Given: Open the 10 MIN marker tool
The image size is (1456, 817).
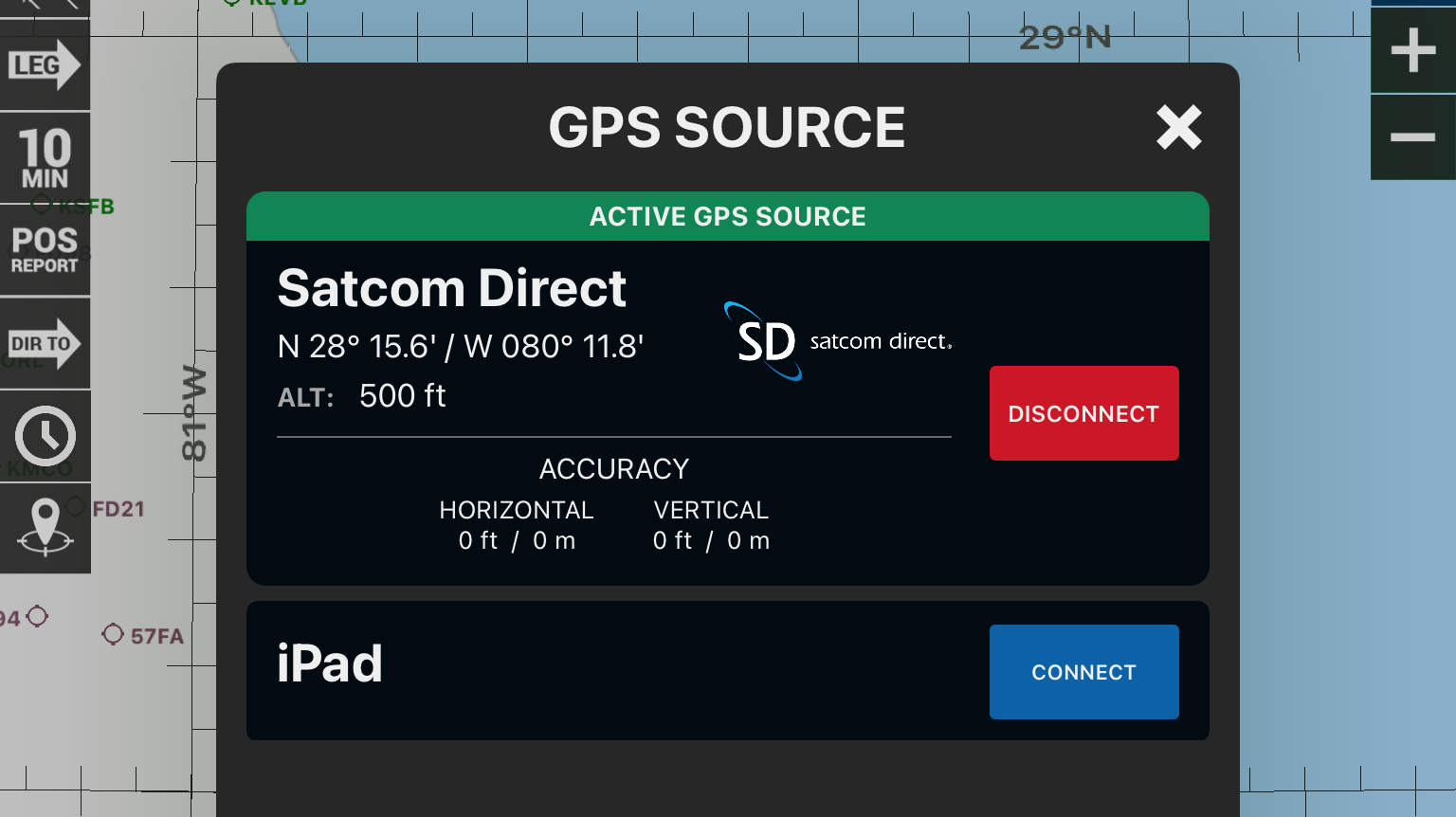Looking at the screenshot, I should click(43, 156).
